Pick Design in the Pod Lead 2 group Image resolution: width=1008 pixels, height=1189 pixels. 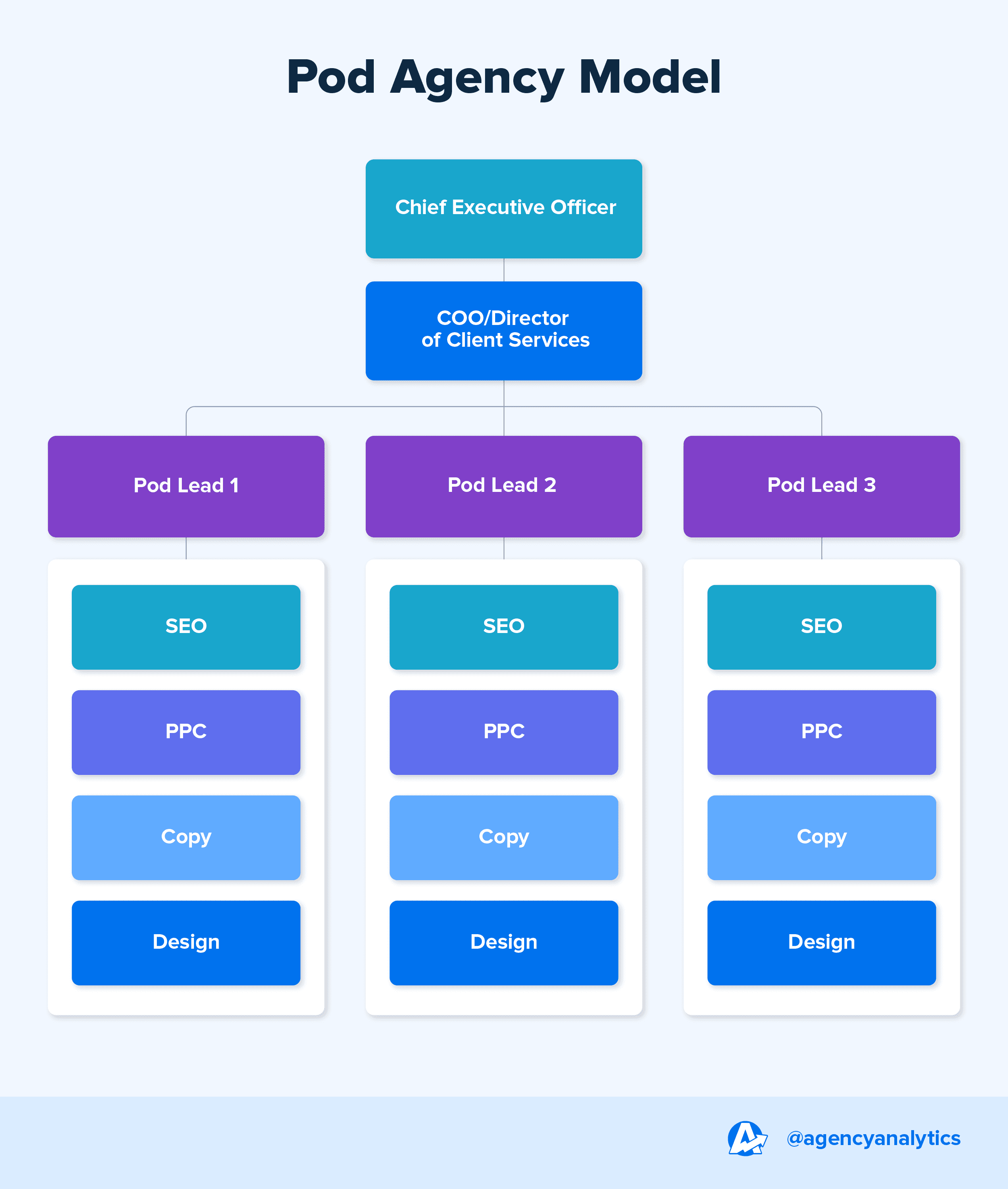coord(504,942)
